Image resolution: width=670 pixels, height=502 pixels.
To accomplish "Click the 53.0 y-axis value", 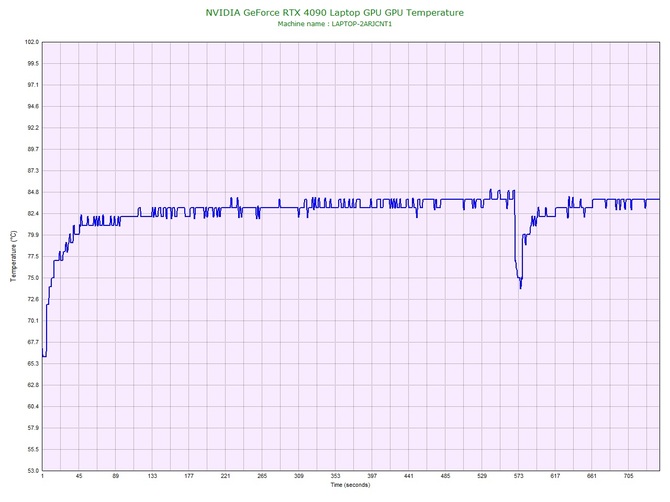I will pos(33,471).
